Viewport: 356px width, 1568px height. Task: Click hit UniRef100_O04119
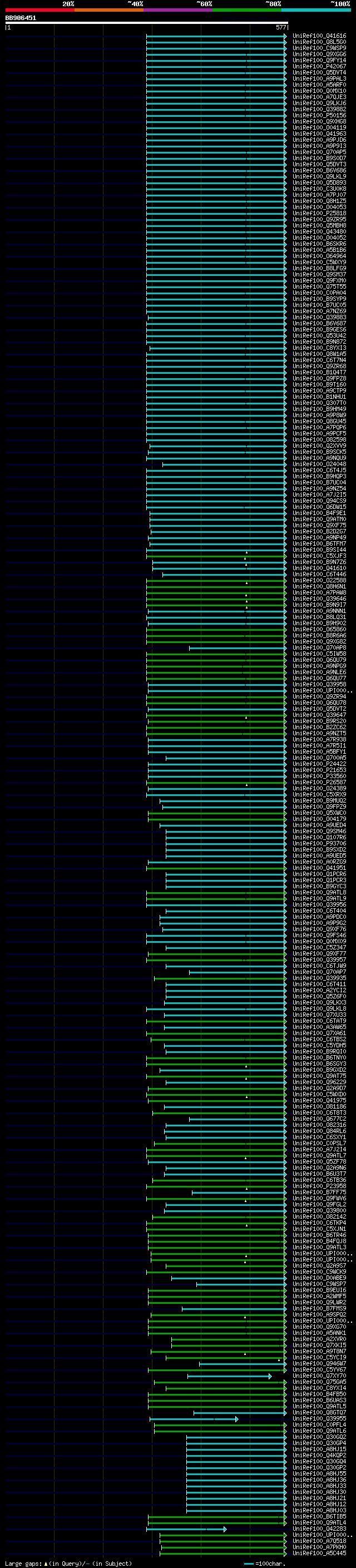[x=319, y=128]
